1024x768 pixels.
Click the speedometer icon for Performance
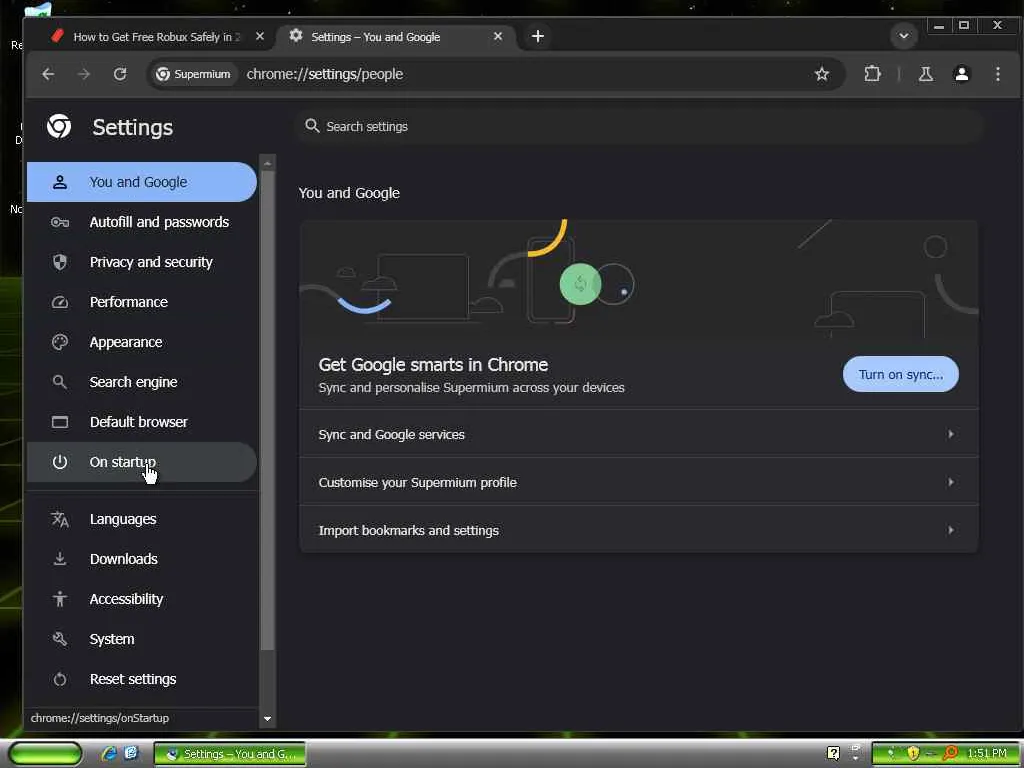[59, 302]
